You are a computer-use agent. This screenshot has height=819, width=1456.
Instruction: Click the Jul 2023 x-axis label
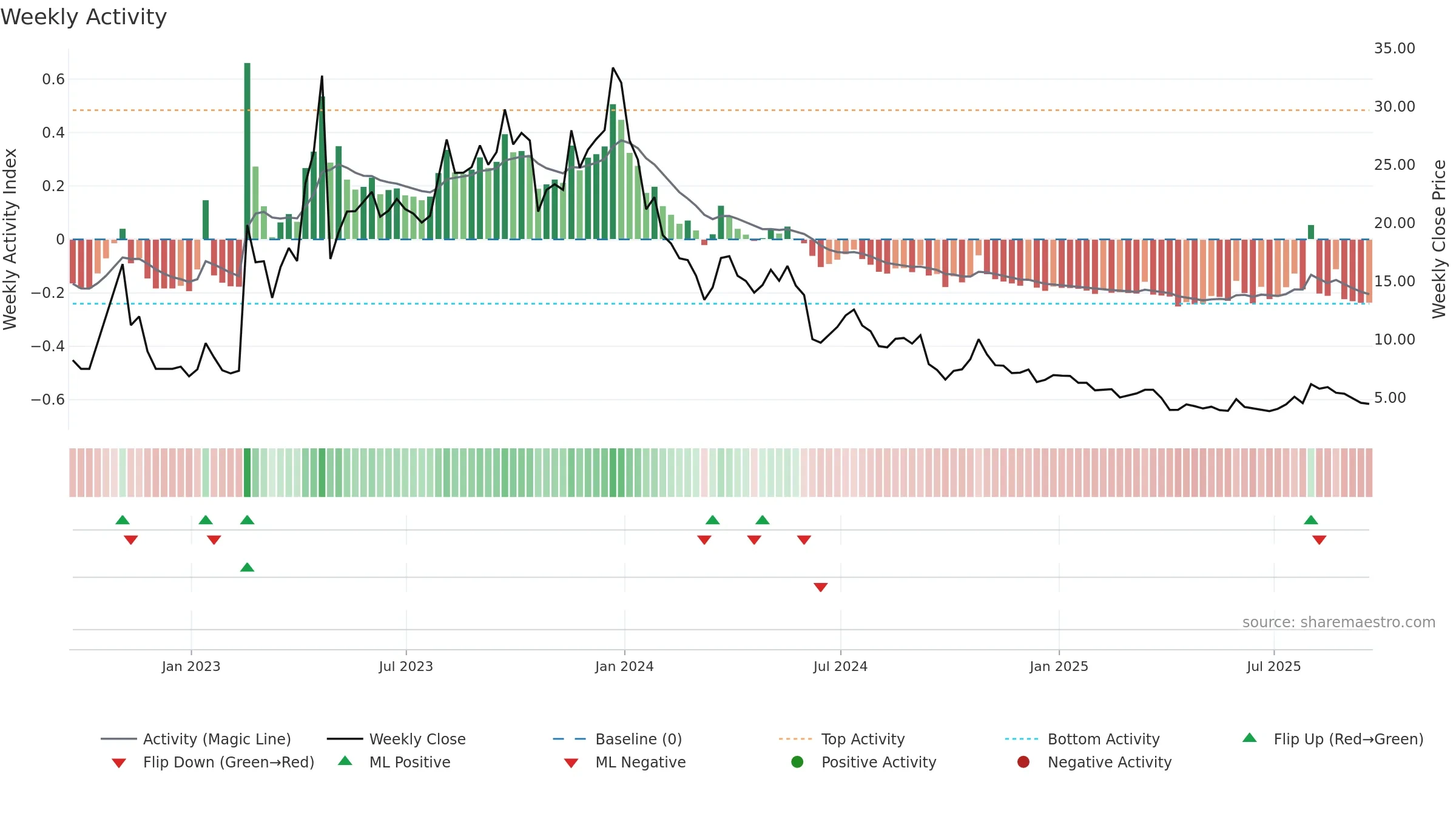point(406,666)
